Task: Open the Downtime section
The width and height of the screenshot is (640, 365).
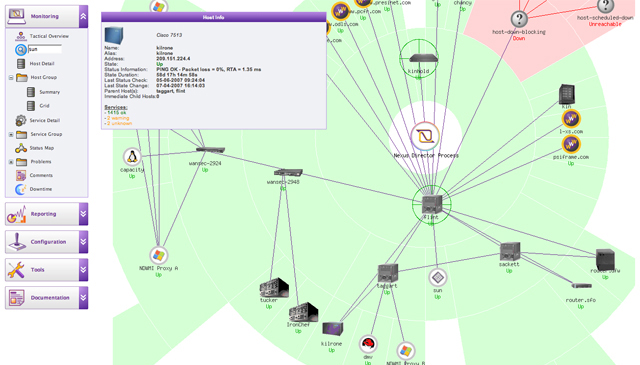Action: 40,189
